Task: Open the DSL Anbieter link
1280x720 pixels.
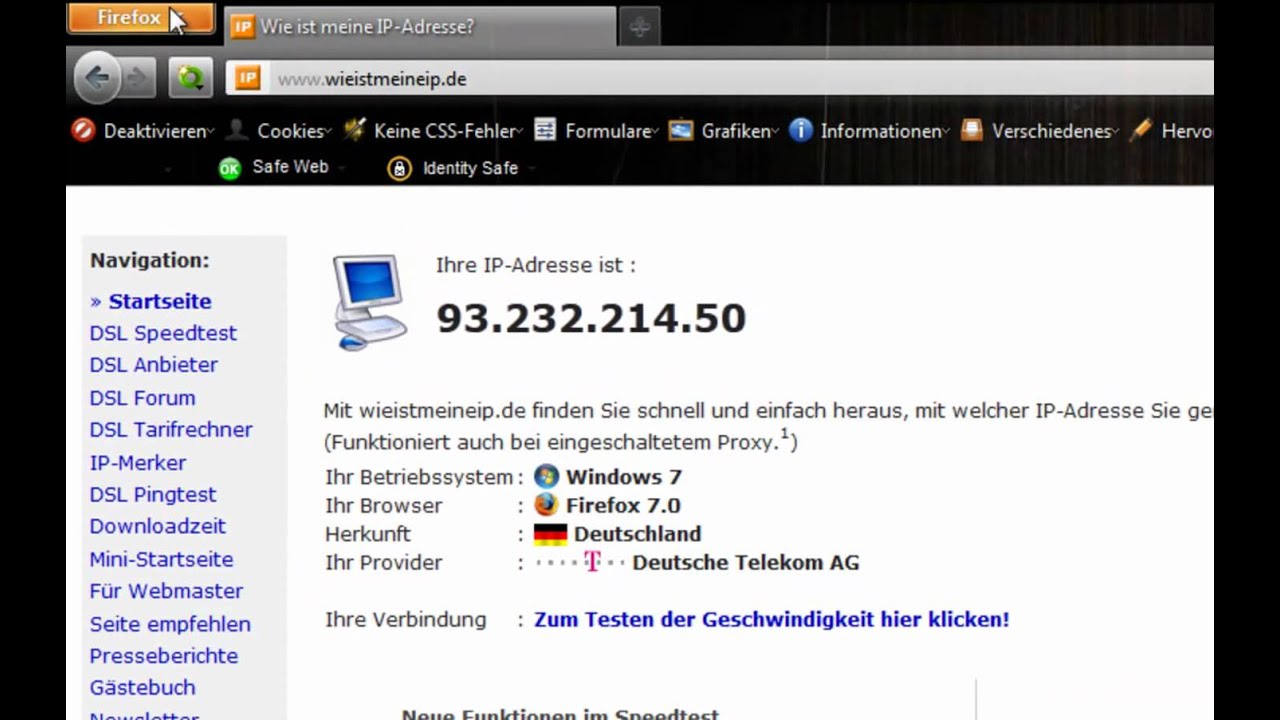Action: click(153, 365)
